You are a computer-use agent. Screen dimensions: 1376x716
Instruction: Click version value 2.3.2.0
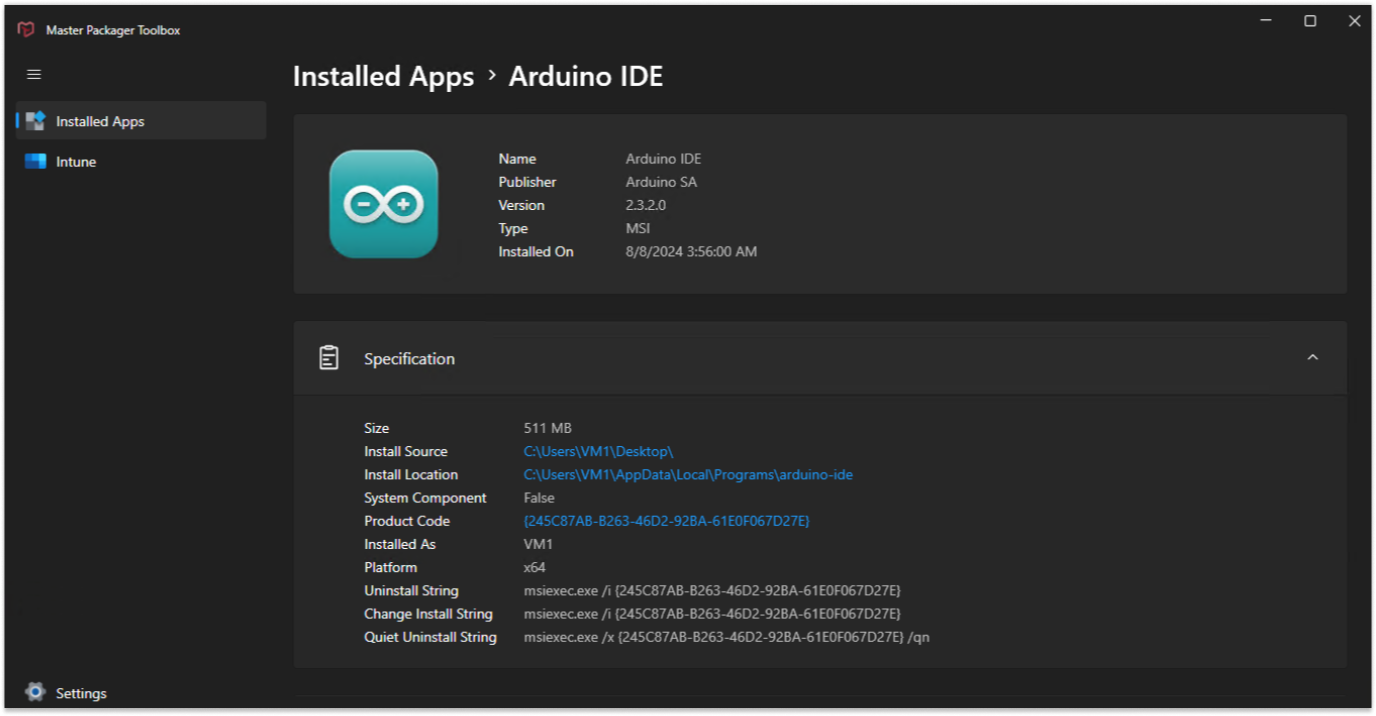[646, 205]
